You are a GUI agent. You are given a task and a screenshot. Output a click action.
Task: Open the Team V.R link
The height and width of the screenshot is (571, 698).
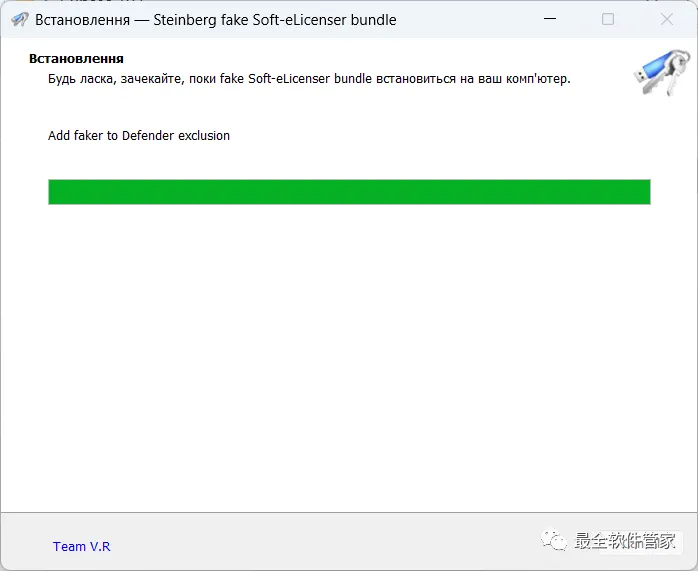coord(81,546)
